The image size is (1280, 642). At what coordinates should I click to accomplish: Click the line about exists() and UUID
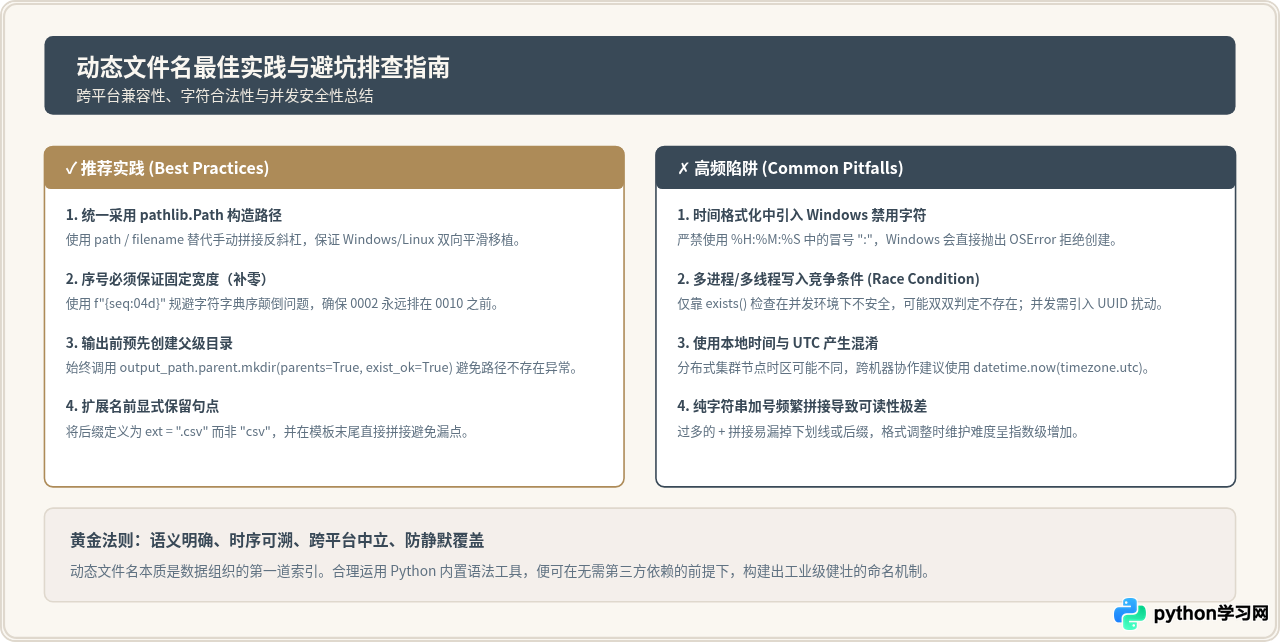[922, 304]
